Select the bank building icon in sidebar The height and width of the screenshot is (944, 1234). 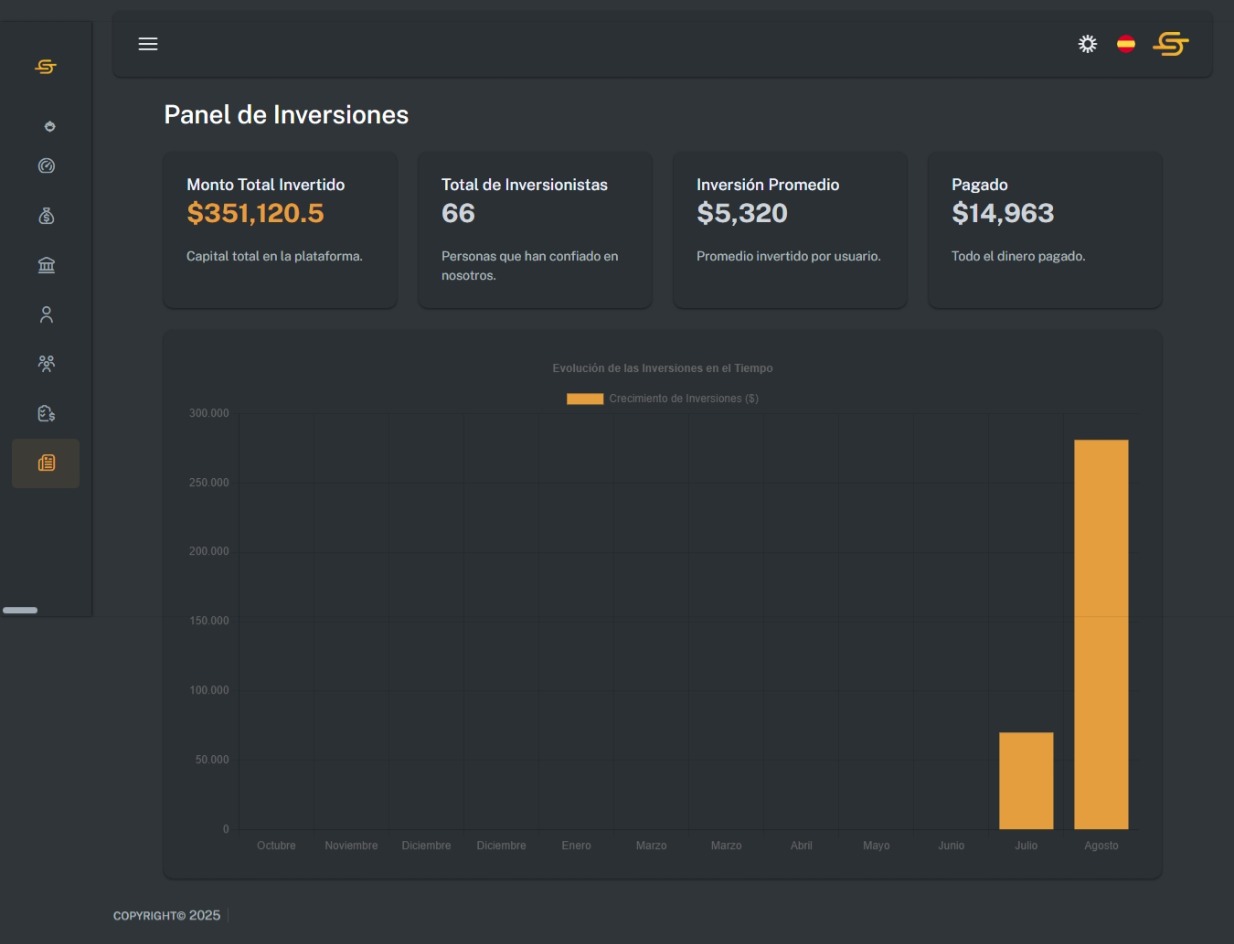click(x=46, y=265)
